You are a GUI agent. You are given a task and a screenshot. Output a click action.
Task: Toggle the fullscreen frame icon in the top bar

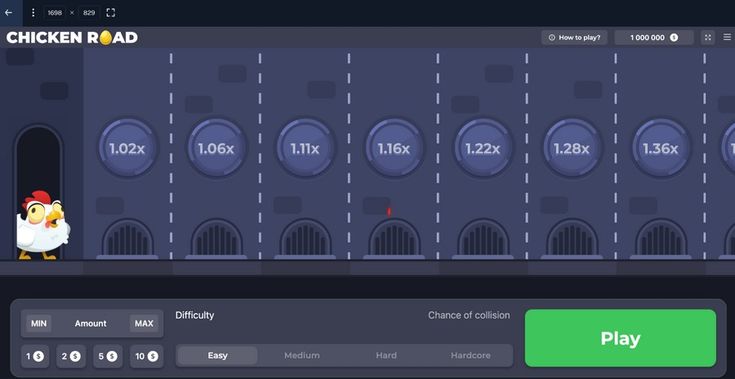click(111, 13)
